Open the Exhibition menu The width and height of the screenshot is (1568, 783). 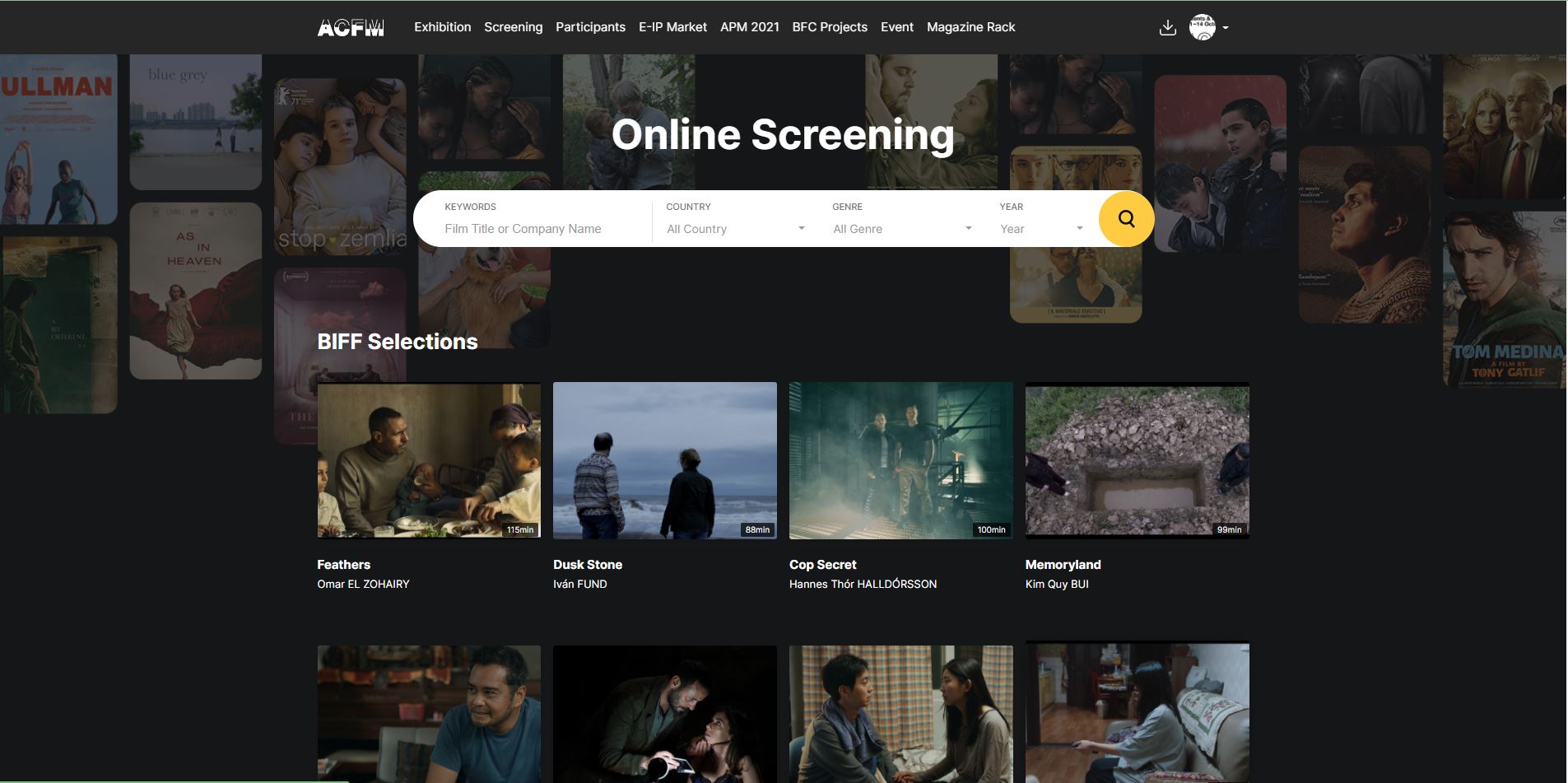click(x=443, y=27)
